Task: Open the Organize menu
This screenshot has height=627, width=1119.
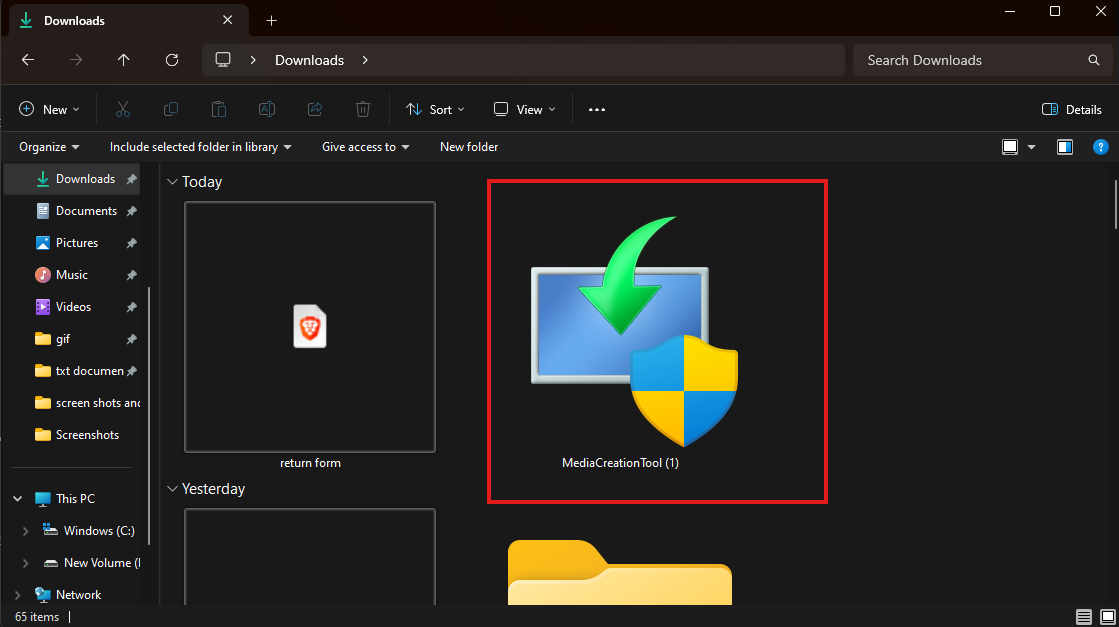Action: [x=49, y=147]
